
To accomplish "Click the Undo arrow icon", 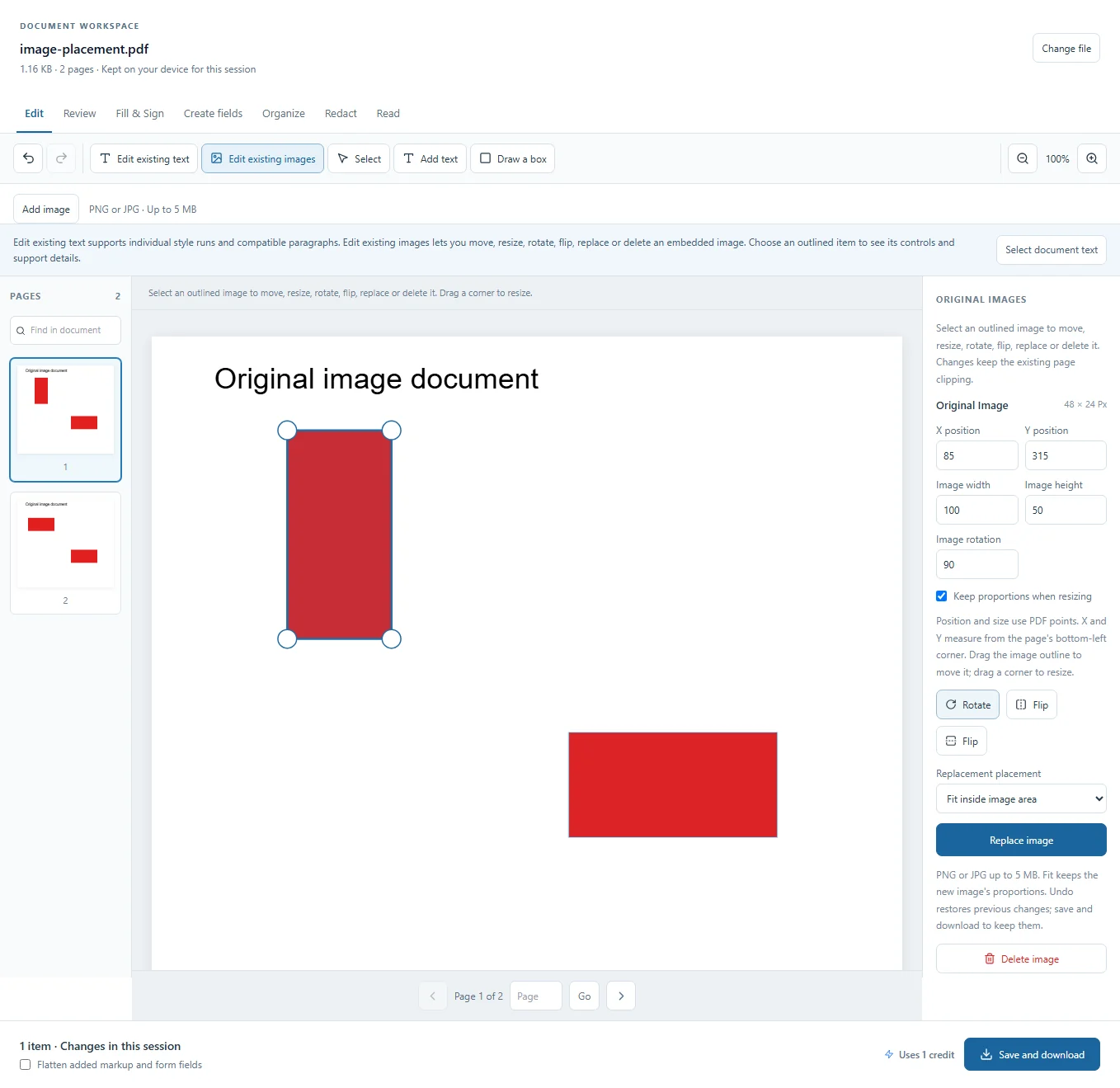I will tap(29, 158).
